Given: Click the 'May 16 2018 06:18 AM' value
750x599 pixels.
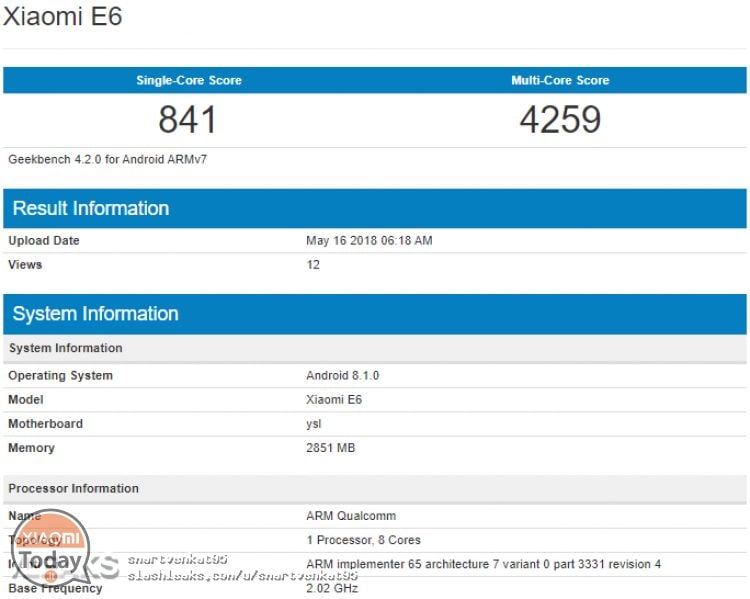Looking at the screenshot, I should 369,241.
